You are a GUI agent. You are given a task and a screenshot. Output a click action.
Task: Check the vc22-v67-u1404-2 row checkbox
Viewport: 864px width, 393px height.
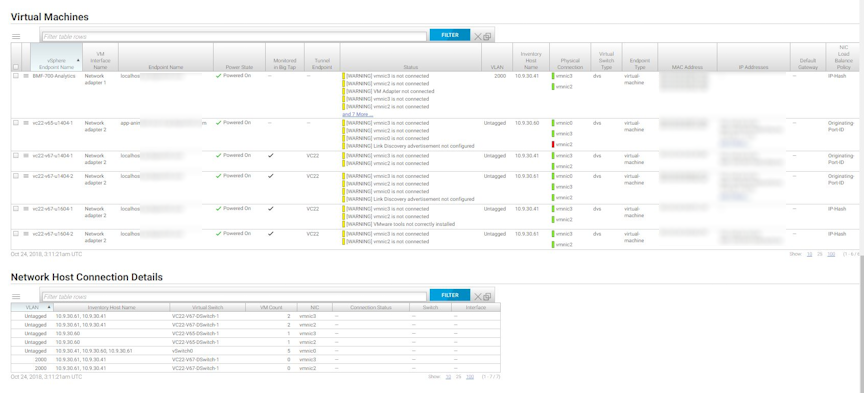16,176
